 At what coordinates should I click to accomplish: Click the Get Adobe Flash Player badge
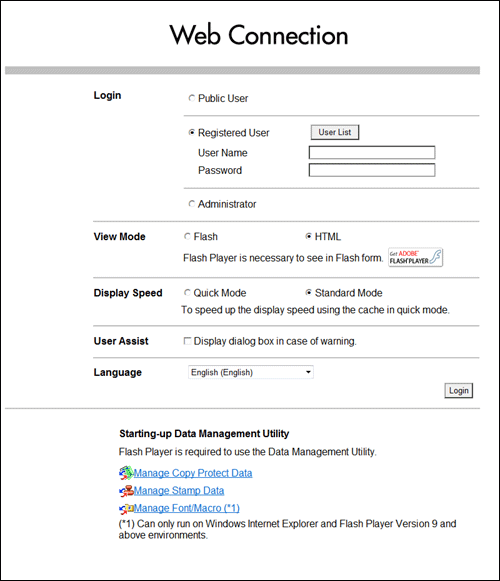point(415,257)
